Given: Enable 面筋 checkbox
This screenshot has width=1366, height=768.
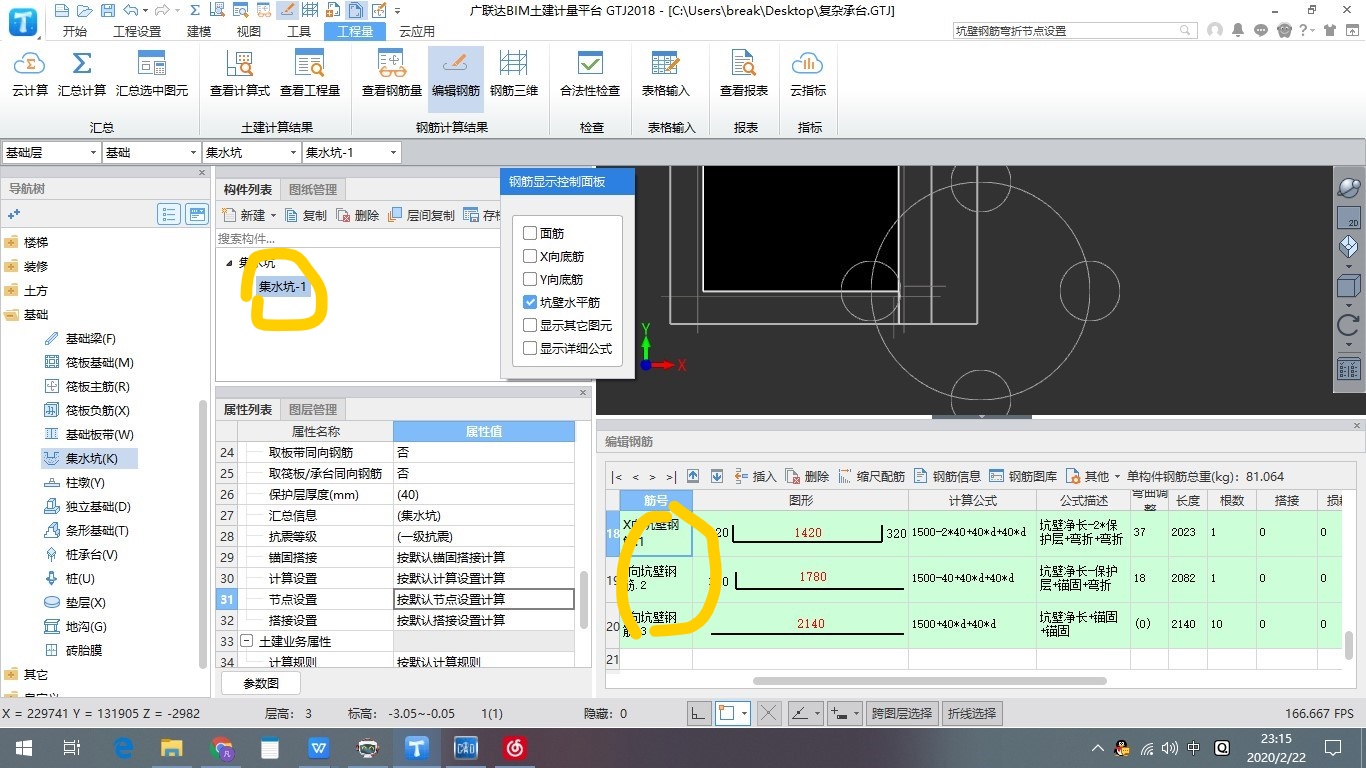Looking at the screenshot, I should click(530, 233).
